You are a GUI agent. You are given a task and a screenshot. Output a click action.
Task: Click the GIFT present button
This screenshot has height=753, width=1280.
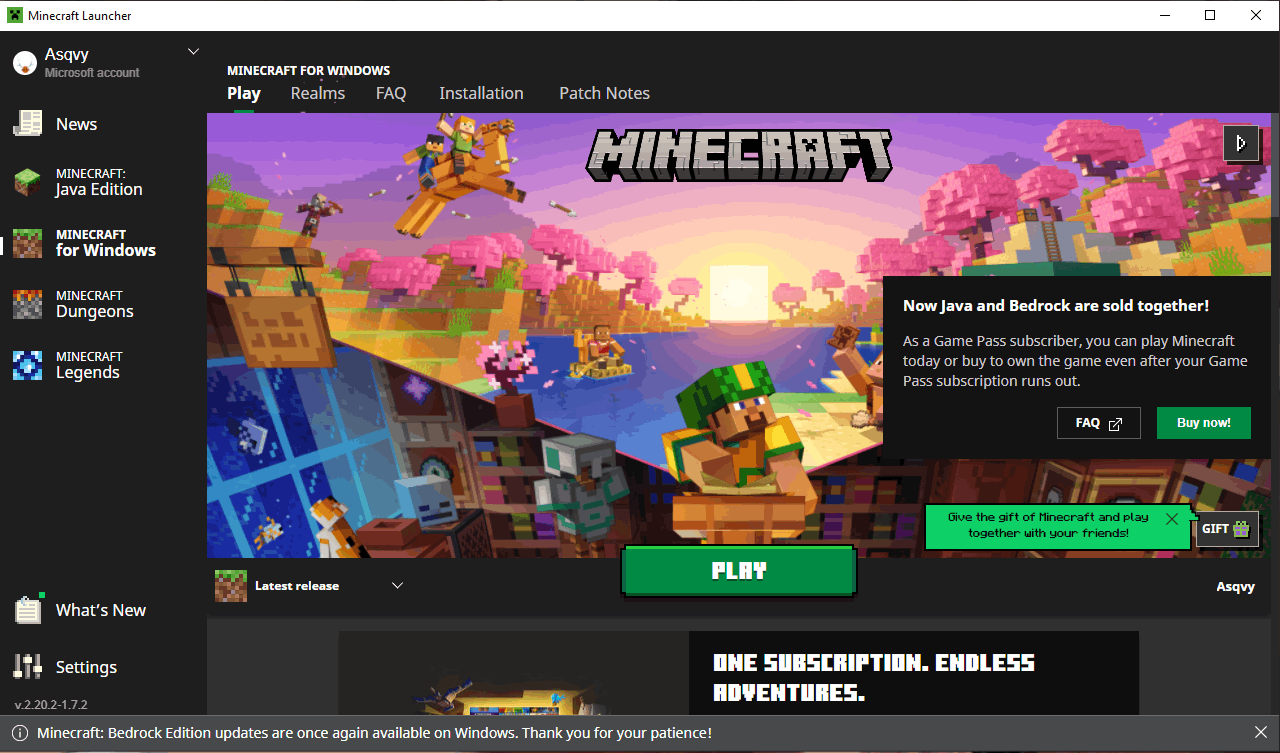pos(1227,529)
